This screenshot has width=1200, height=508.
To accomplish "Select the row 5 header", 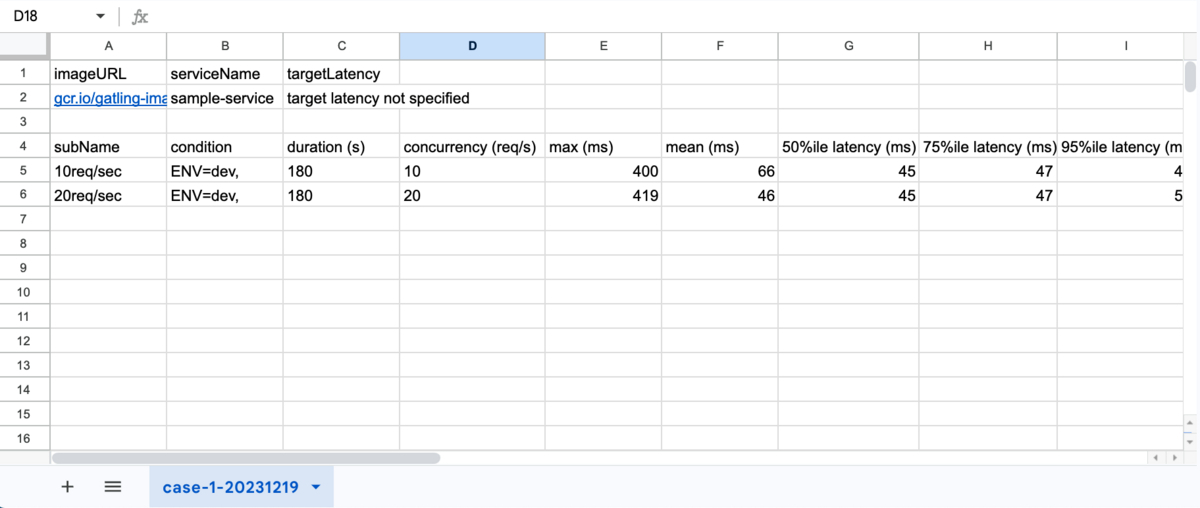I will click(x=24, y=171).
